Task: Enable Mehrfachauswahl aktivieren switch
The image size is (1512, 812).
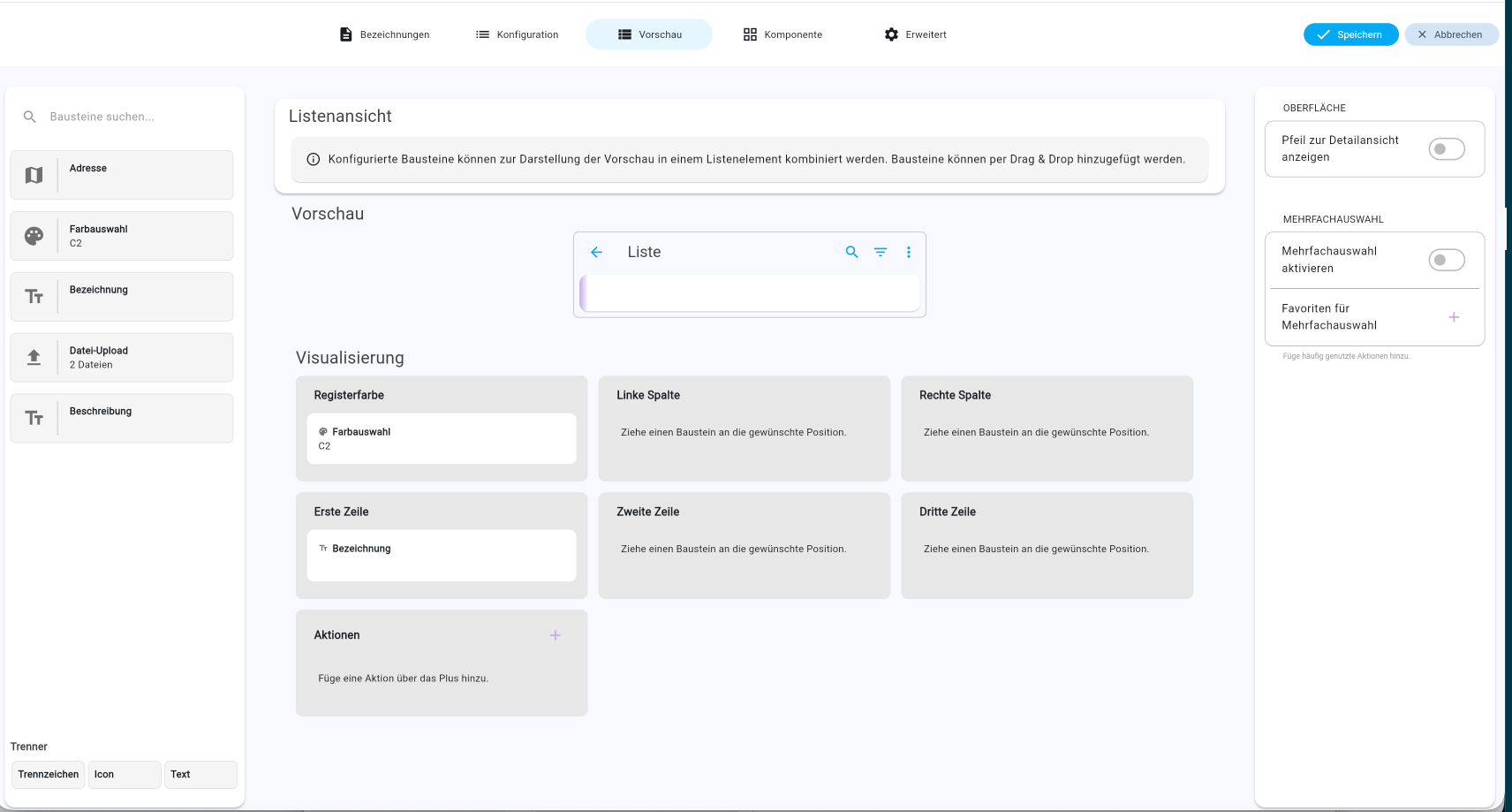Action: pyautogui.click(x=1447, y=260)
